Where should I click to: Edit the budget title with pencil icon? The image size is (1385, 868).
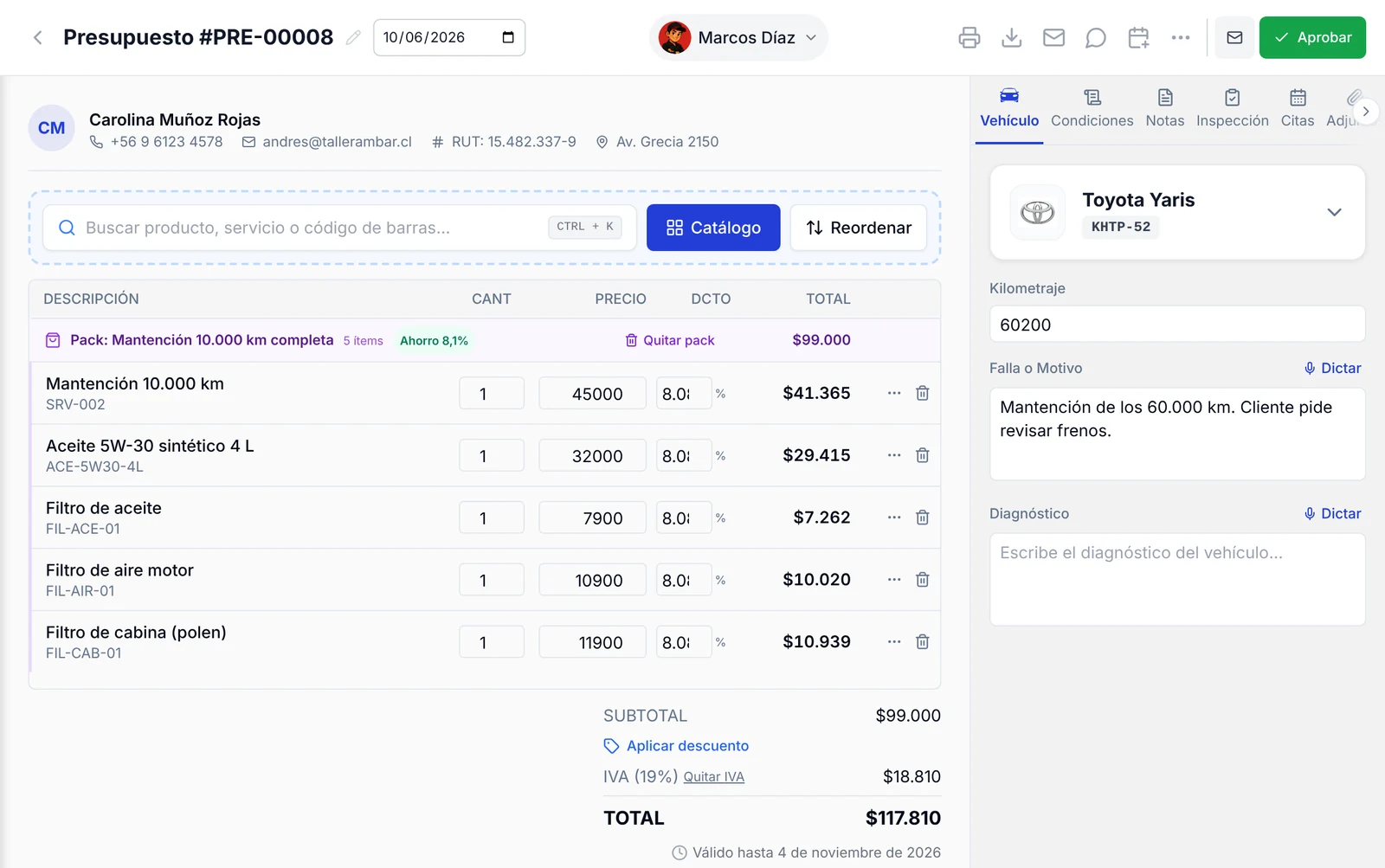(353, 37)
